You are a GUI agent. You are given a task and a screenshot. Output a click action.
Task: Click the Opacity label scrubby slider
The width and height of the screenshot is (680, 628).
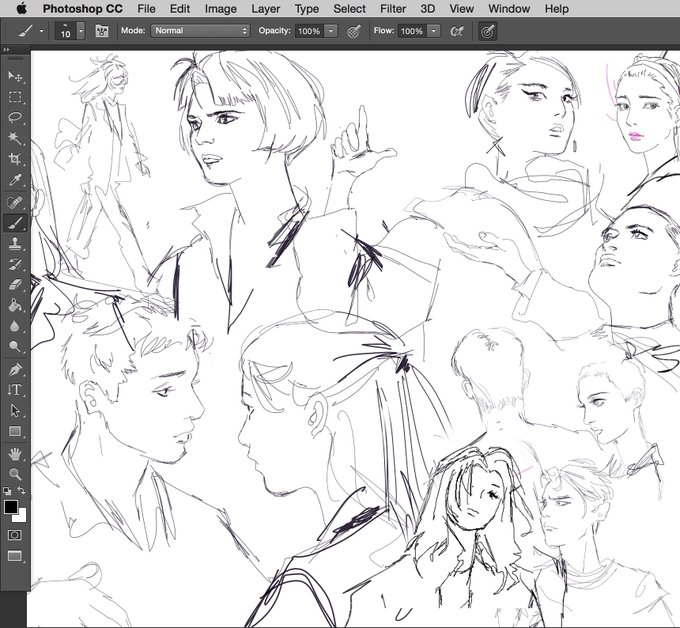pos(274,30)
